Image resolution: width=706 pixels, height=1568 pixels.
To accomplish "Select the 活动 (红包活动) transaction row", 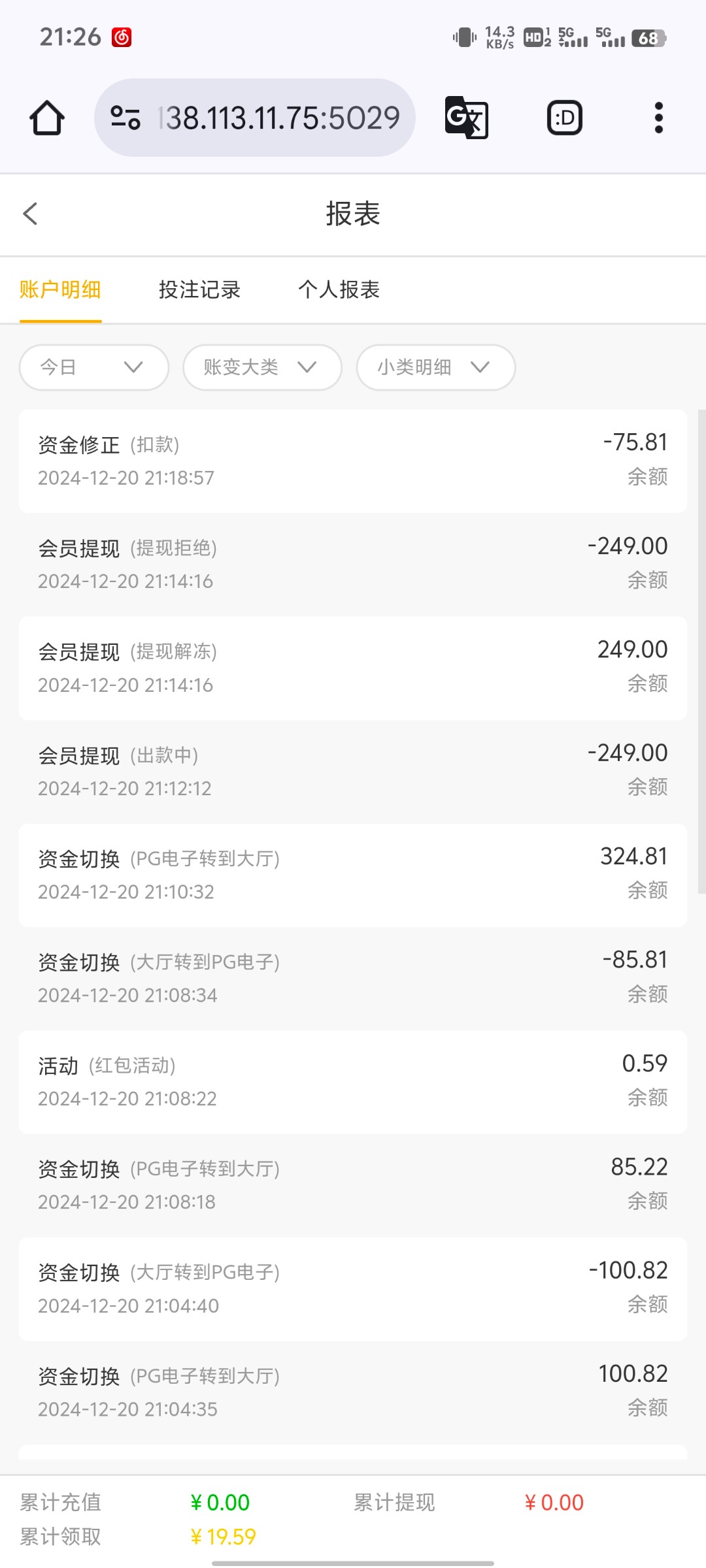I will [x=353, y=1081].
